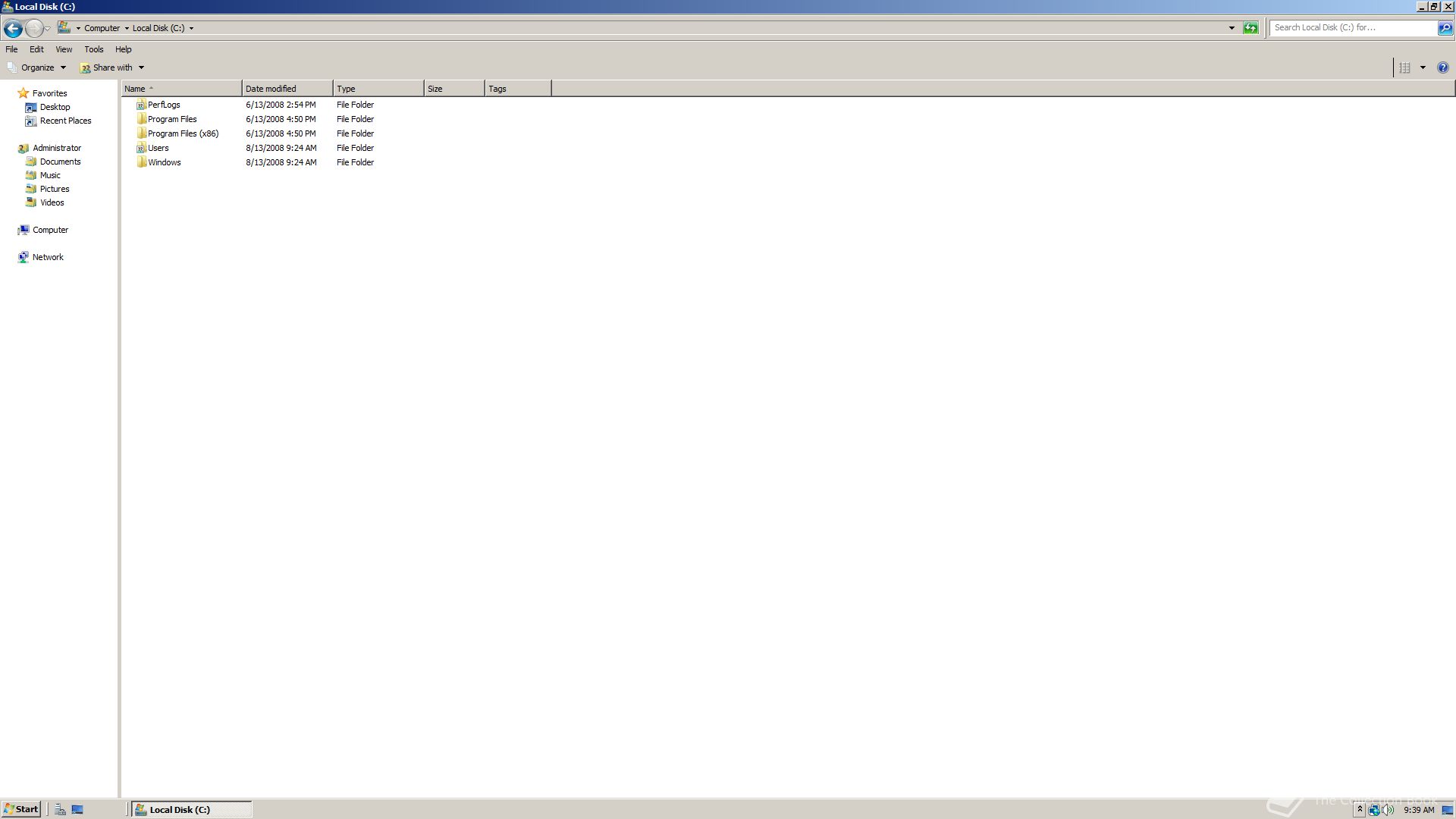The image size is (1456, 819).
Task: Open Videos in the navigation pane
Action: point(52,202)
